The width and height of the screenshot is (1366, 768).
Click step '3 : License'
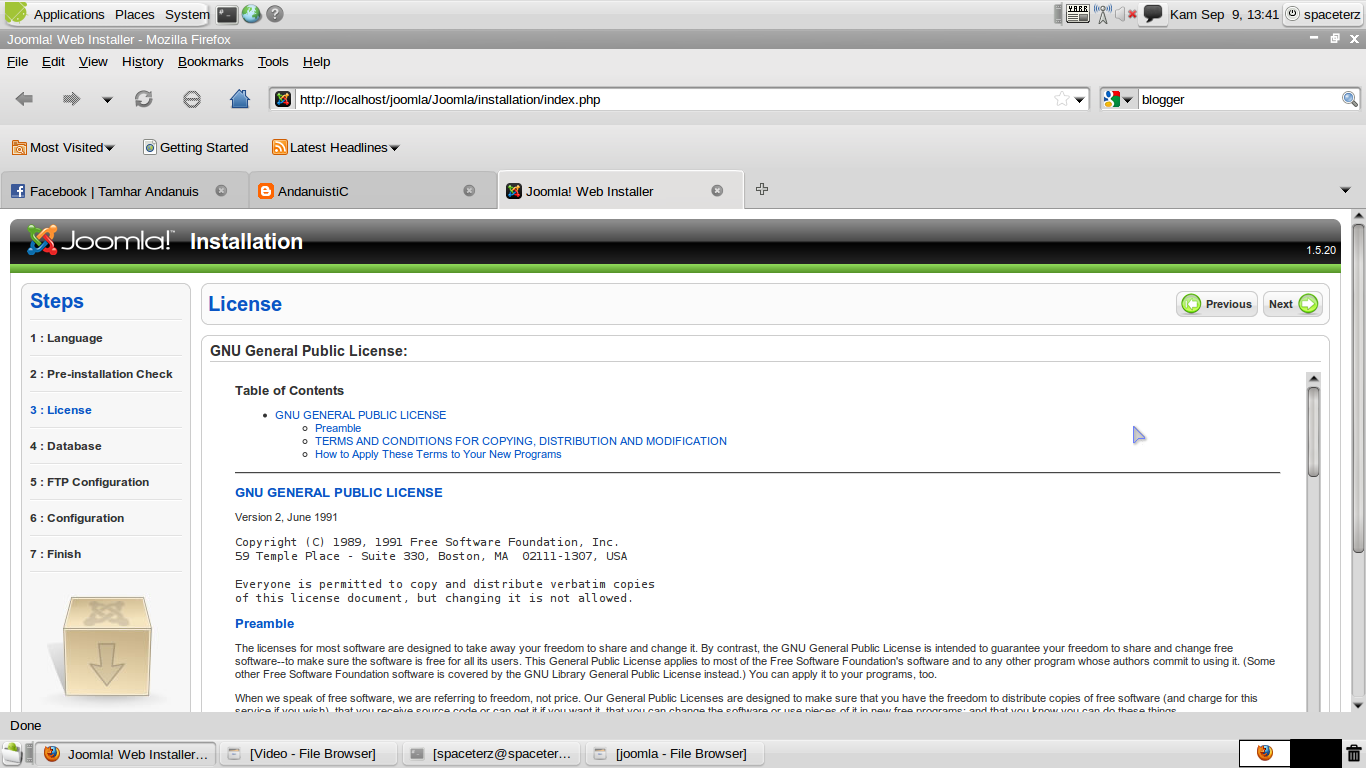click(x=61, y=410)
